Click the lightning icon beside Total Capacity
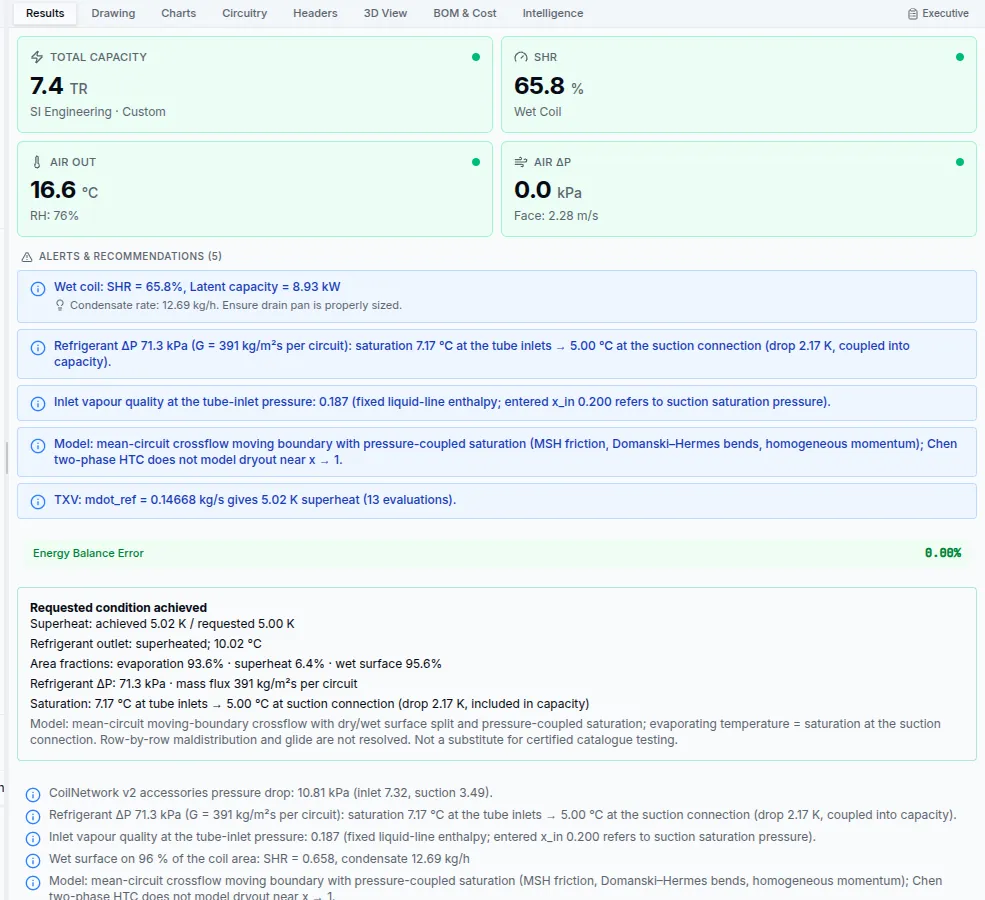 coord(37,57)
